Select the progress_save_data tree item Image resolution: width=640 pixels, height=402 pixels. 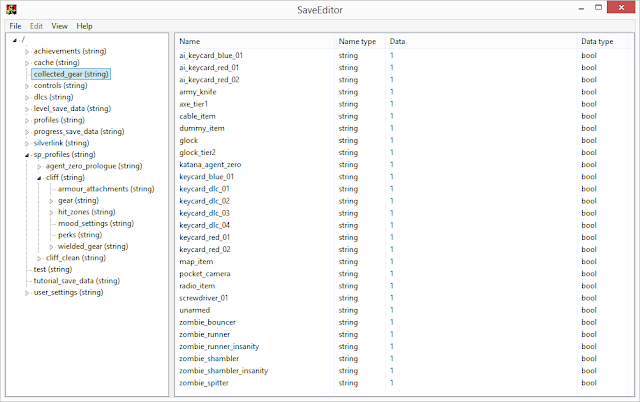coord(79,131)
